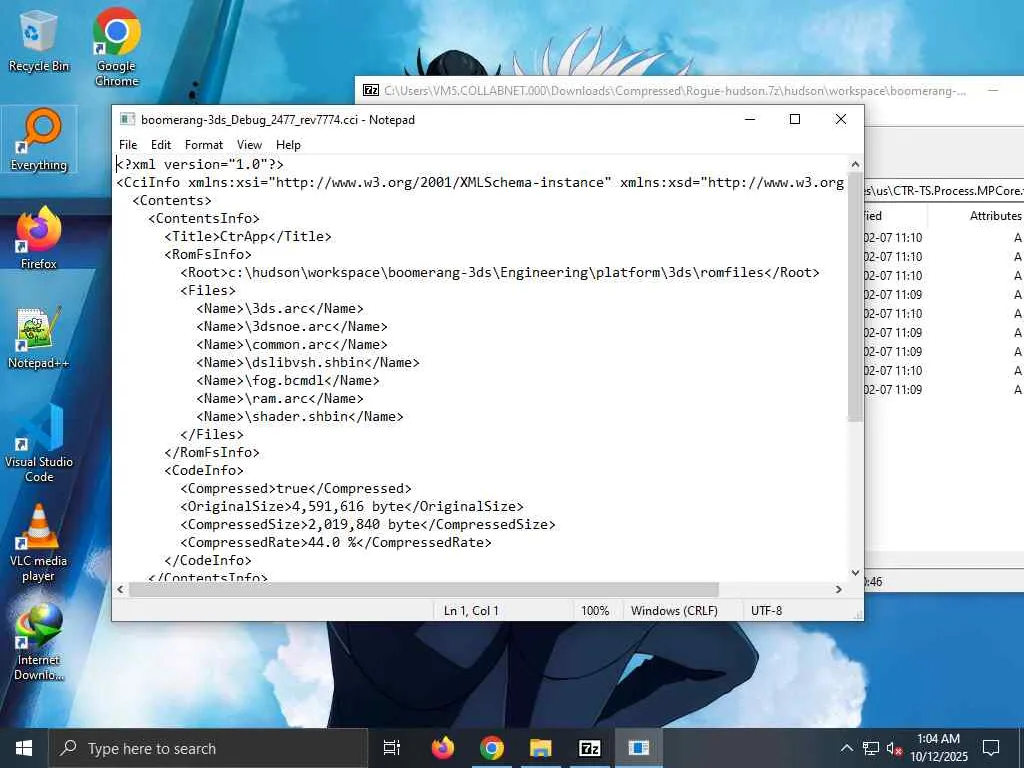This screenshot has height=768, width=1024.
Task: Open the Notepad View menu
Action: 249,145
